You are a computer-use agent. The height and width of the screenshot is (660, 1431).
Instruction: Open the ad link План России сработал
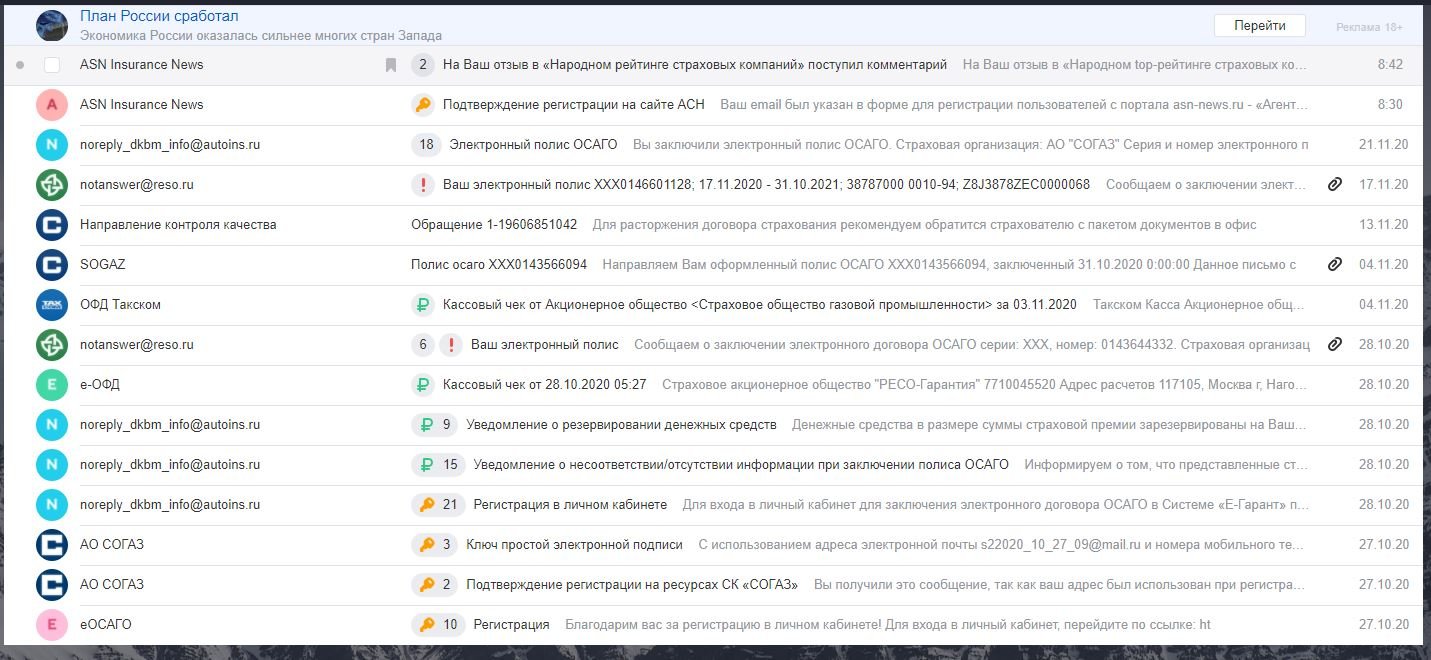[159, 16]
